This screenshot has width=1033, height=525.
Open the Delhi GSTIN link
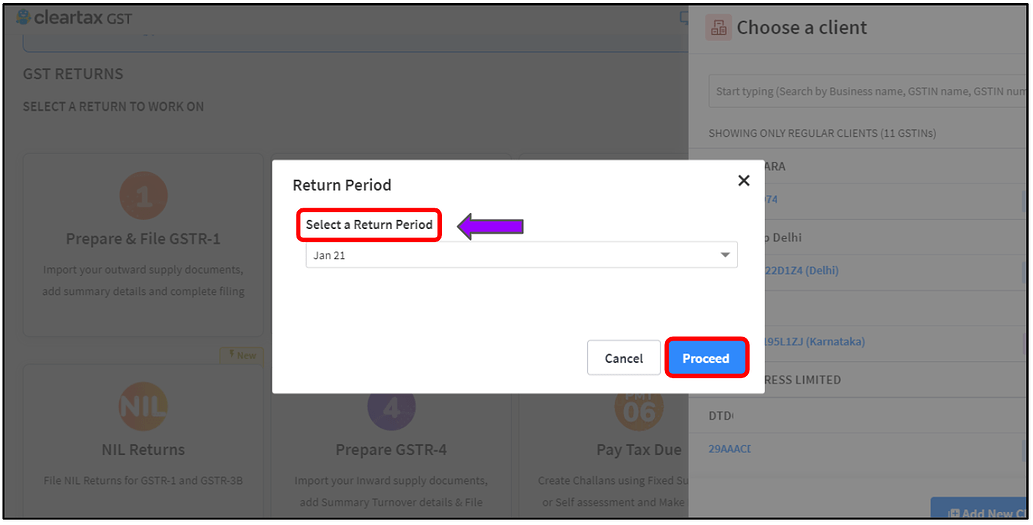[x=801, y=271]
